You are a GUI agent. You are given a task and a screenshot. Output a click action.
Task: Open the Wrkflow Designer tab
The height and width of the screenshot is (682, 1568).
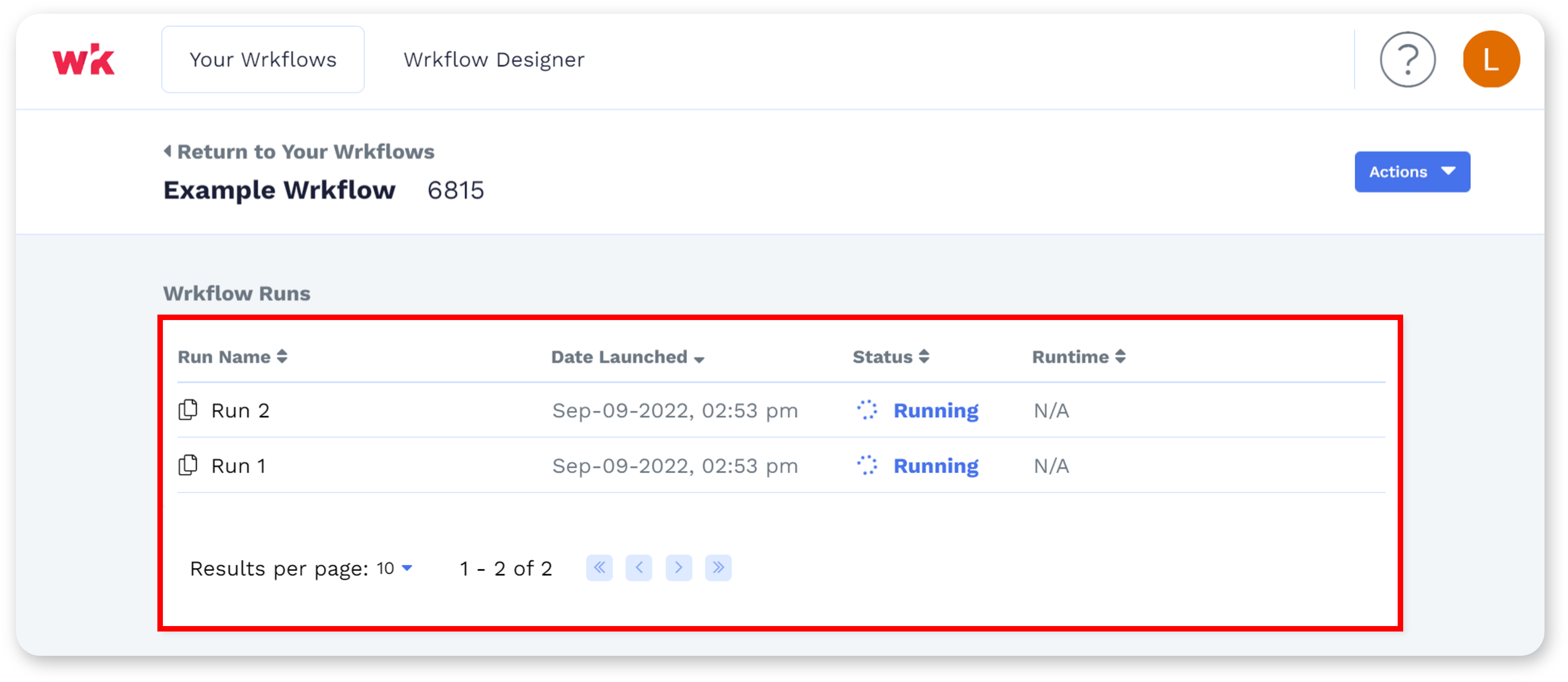pyautogui.click(x=494, y=59)
